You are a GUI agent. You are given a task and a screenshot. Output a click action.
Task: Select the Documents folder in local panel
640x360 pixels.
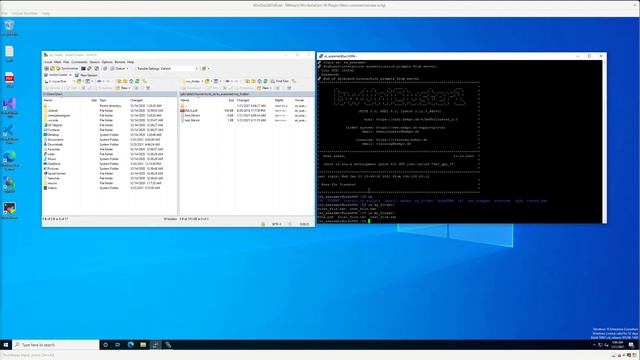[53, 140]
